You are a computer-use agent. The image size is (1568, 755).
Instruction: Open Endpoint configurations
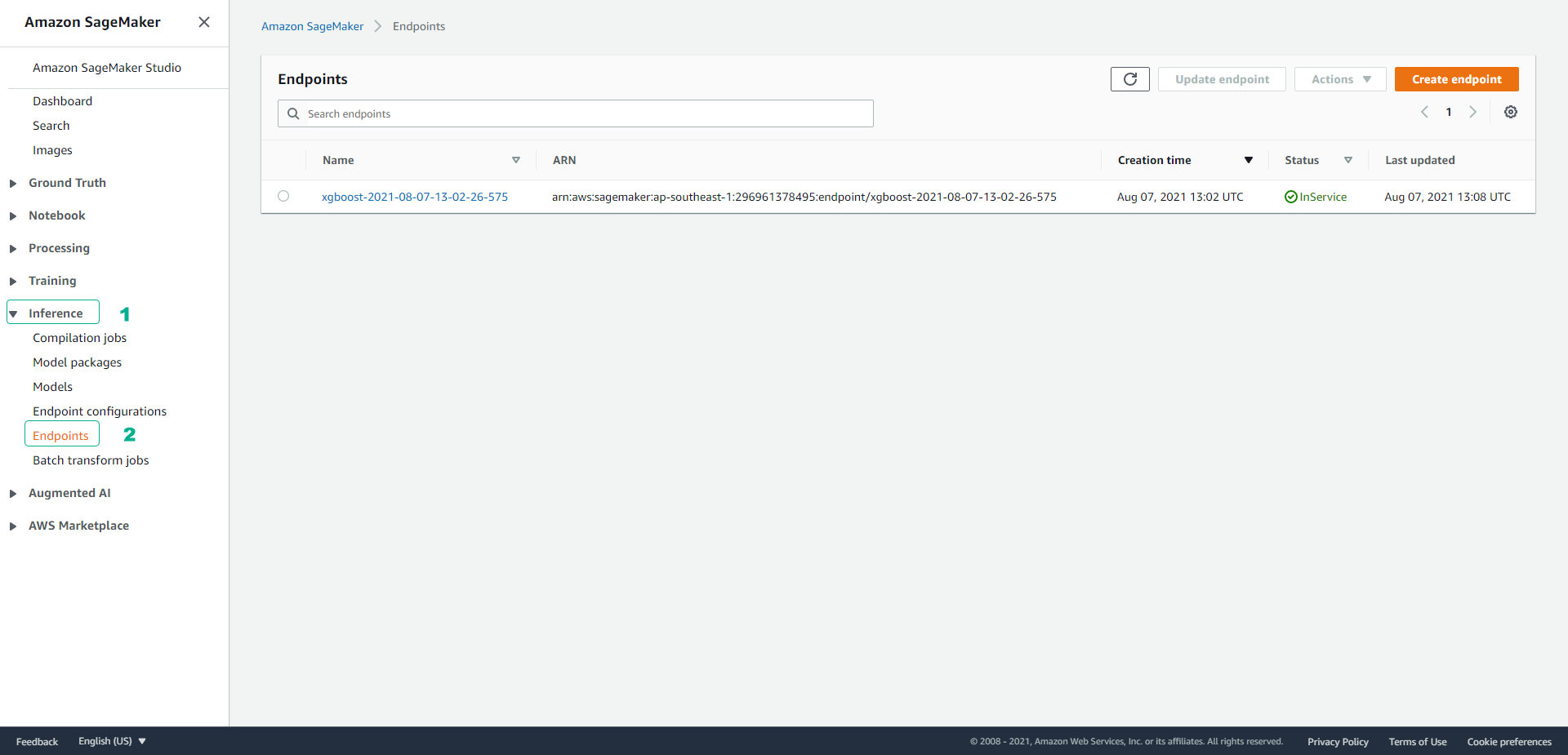100,411
